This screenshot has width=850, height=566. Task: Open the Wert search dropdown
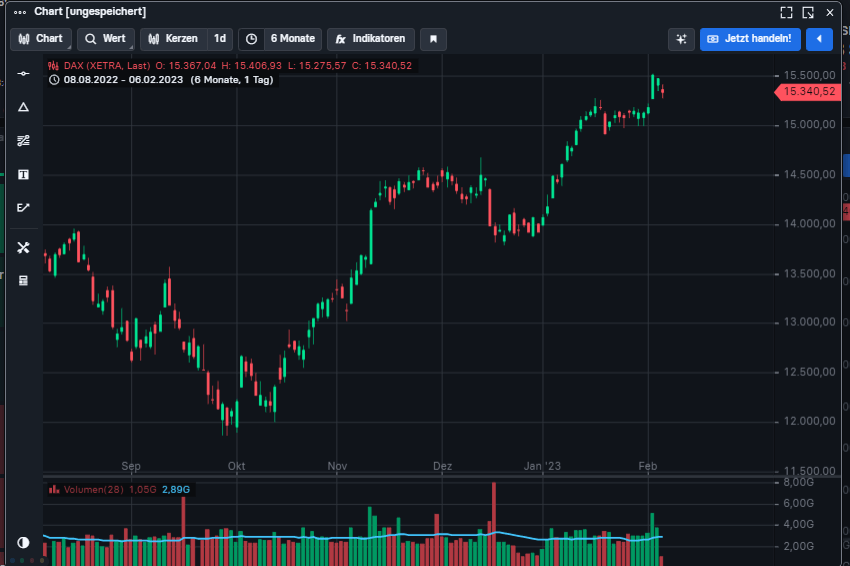click(106, 39)
